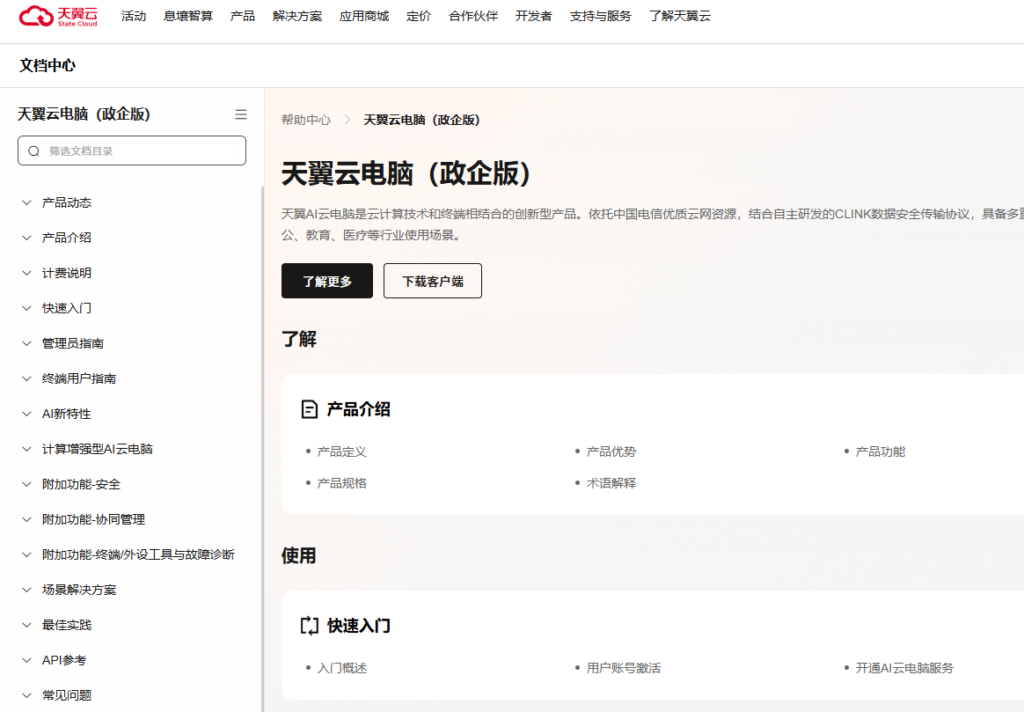The width and height of the screenshot is (1024, 712).
Task: Select 管理员指南 sidebar item
Action: (x=72, y=344)
